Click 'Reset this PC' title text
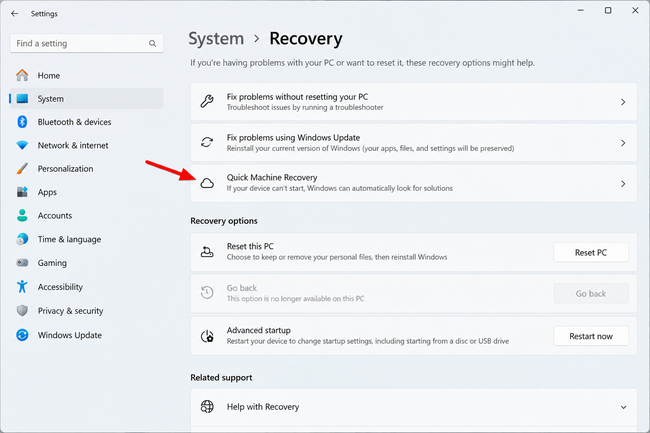 (250, 246)
